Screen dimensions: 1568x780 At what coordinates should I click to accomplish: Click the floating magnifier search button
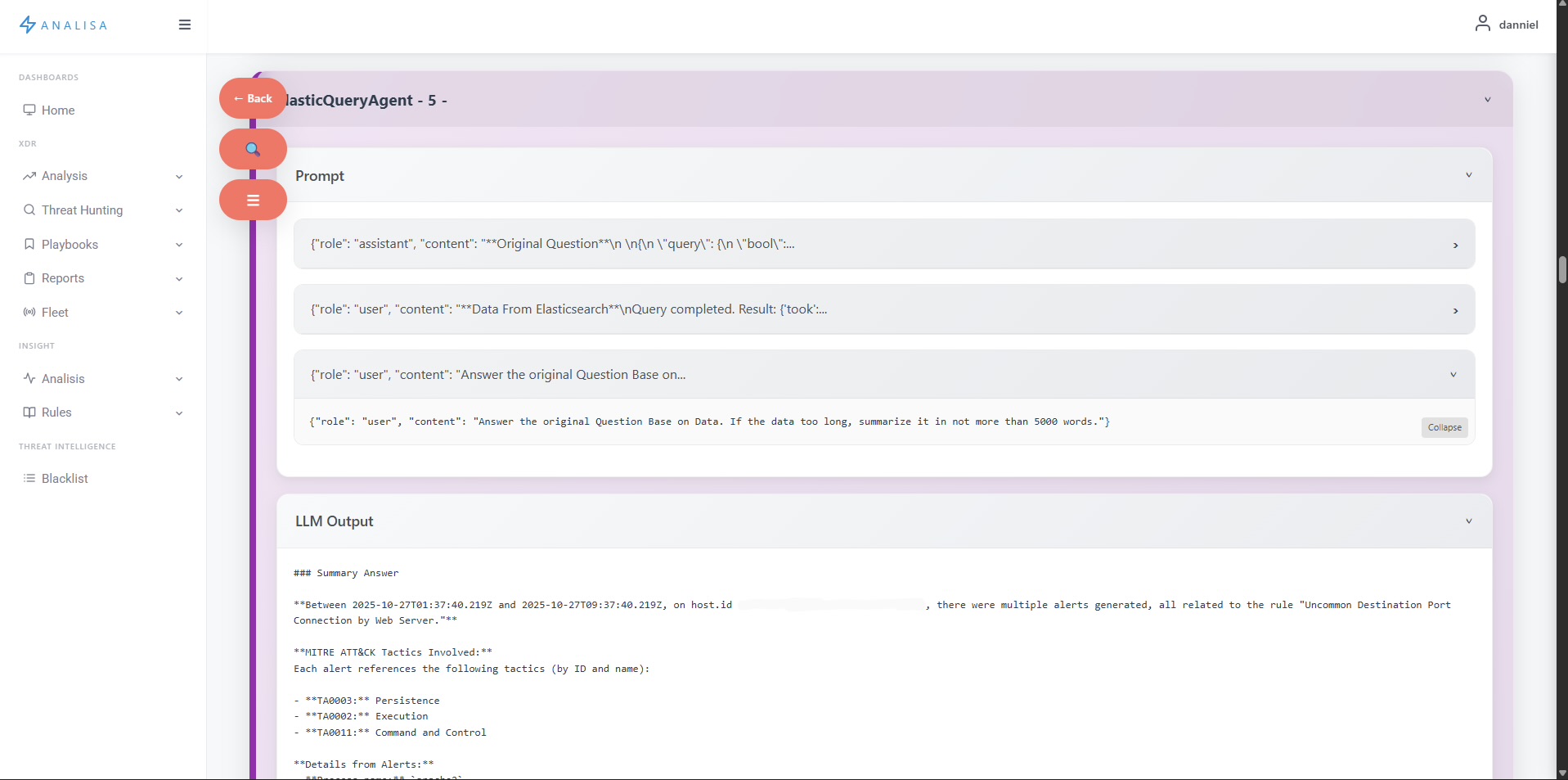point(253,149)
